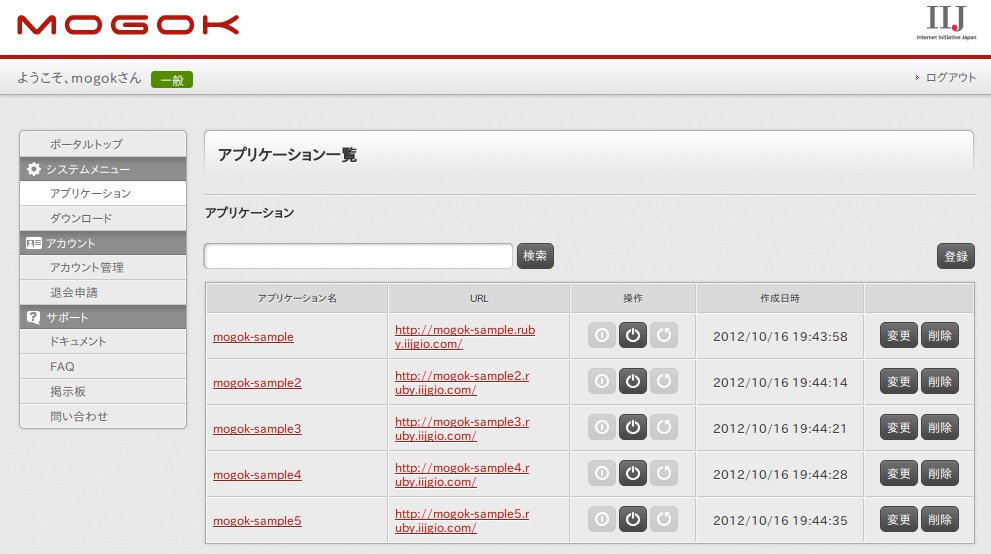Open 退会申請 menu item
Screen dimensions: 991x554
(x=103, y=292)
